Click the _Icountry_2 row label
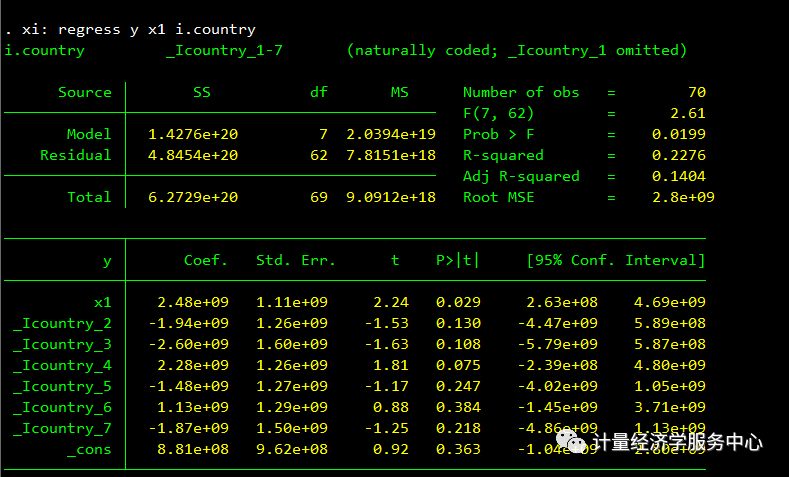The image size is (789, 477). [62, 324]
